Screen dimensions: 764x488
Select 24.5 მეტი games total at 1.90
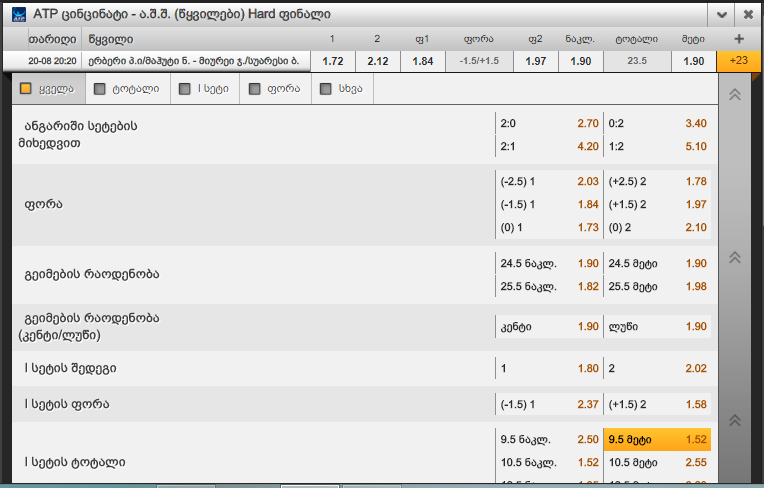pos(657,263)
